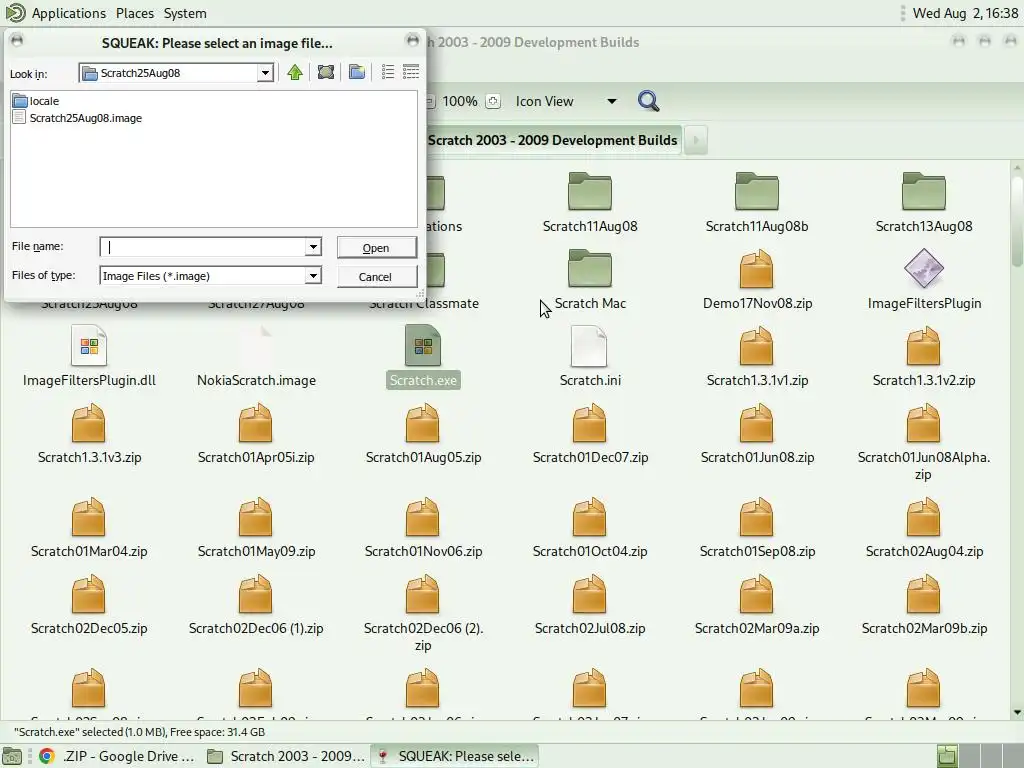Select Scratch02Dec06 (2).zip archive

[x=423, y=613]
